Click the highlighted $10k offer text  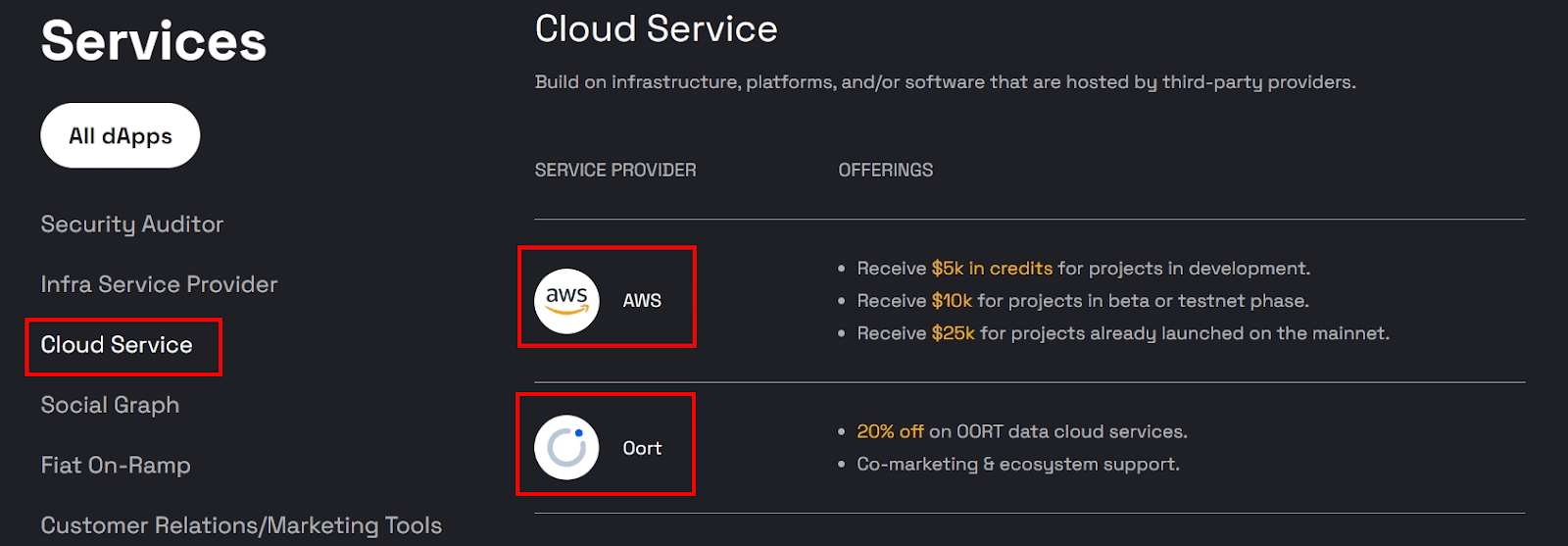click(x=952, y=301)
